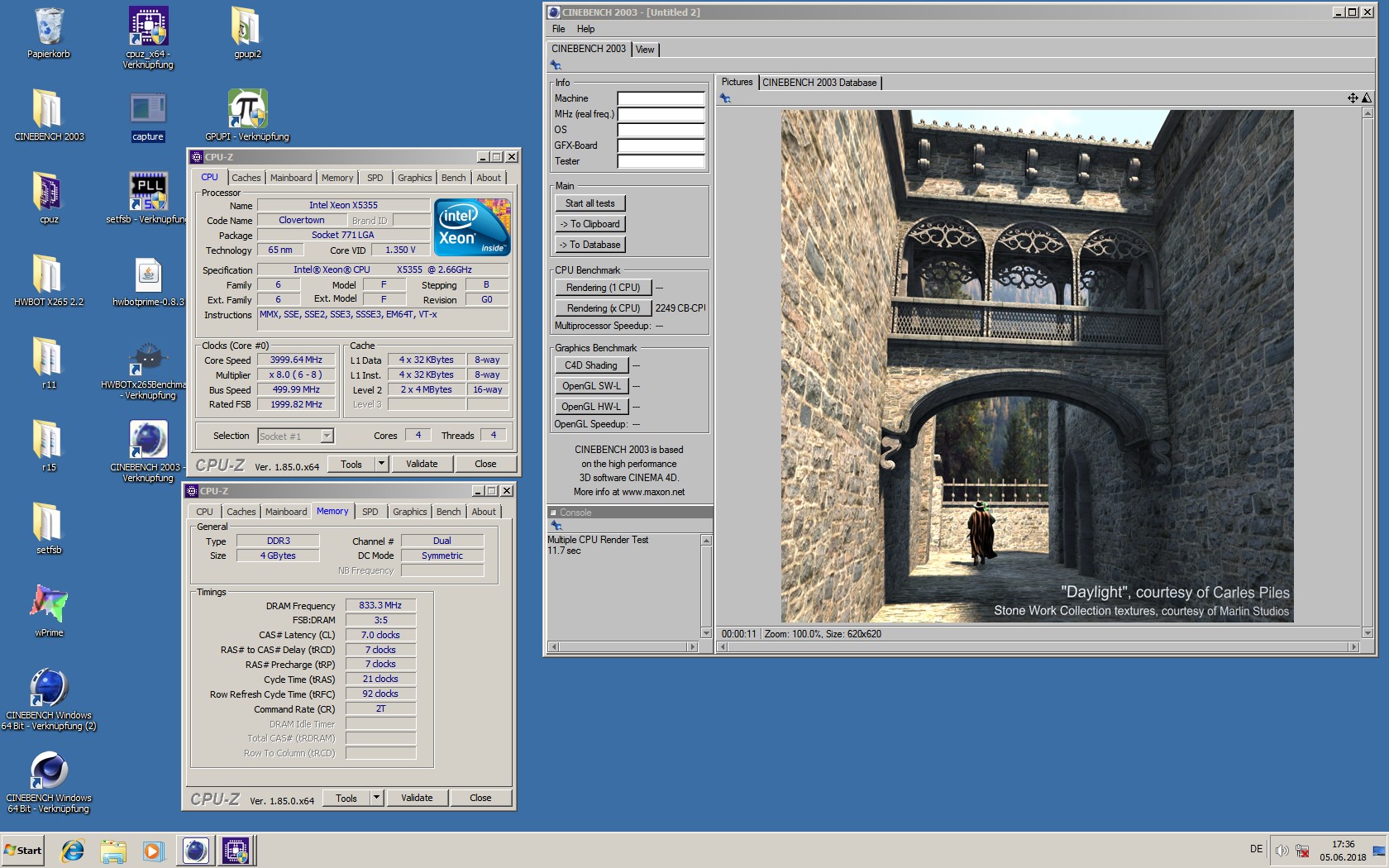Click Close in the lower CPU-Z window
This screenshot has height=868, width=1389.
click(x=480, y=798)
